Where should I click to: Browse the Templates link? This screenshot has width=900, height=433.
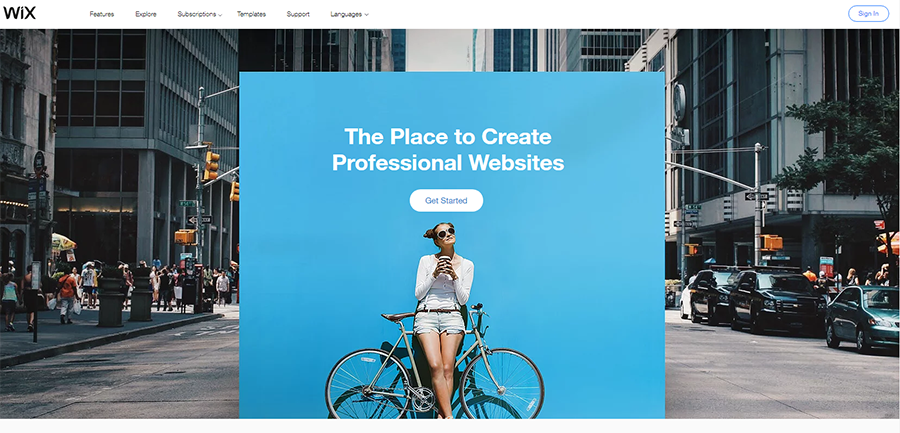(251, 14)
